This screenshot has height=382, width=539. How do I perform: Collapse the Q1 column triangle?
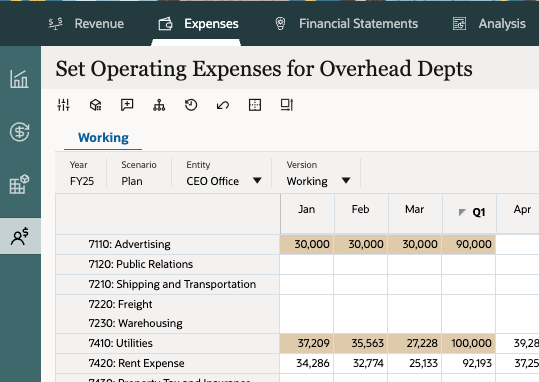tap(462, 212)
